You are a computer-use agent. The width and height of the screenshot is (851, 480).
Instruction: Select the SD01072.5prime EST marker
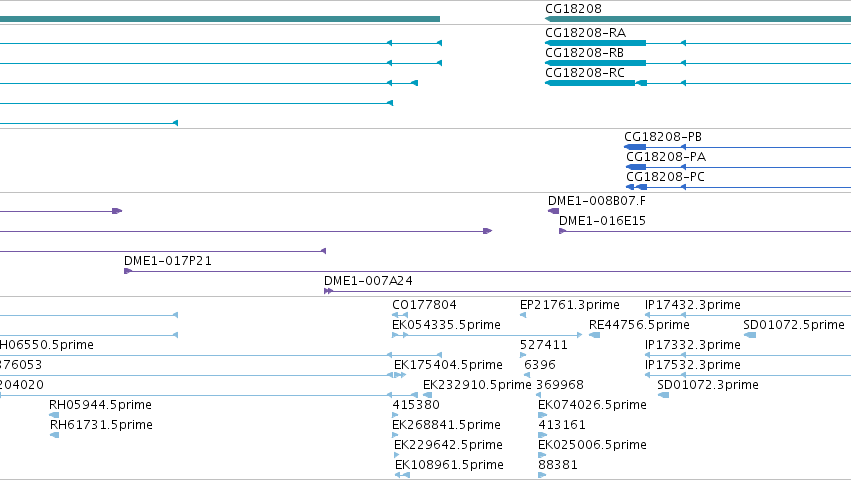click(750, 335)
